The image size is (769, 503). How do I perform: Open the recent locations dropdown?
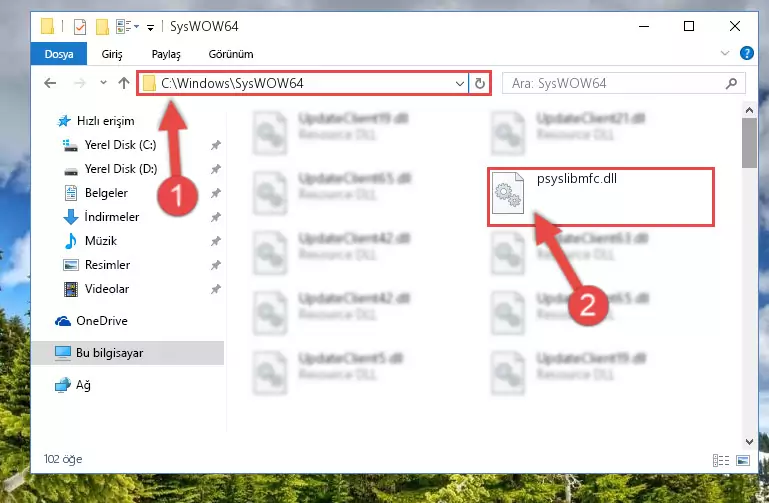103,82
